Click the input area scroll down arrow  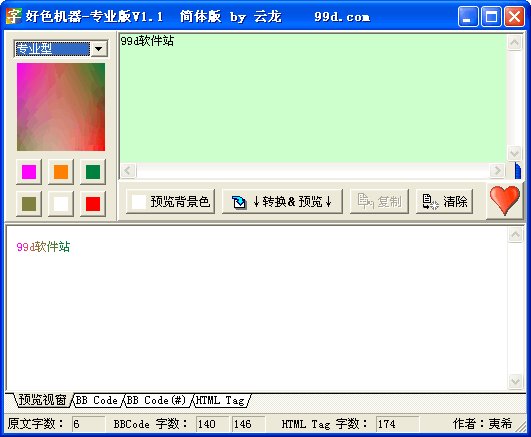click(514, 153)
